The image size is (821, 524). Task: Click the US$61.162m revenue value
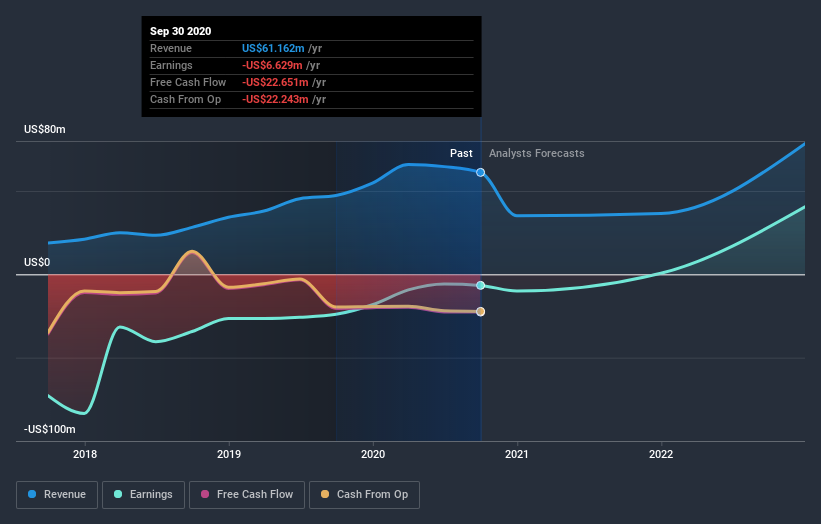[x=273, y=48]
